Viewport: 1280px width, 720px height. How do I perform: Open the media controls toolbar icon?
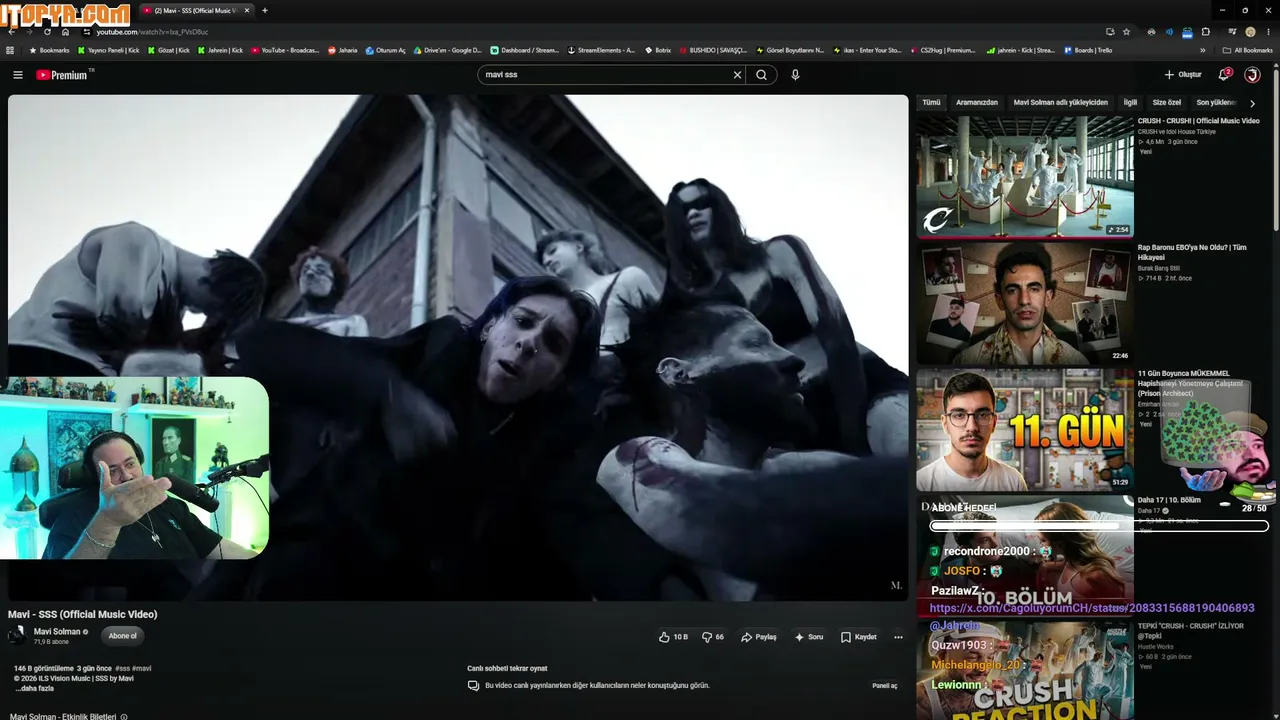click(1232, 32)
